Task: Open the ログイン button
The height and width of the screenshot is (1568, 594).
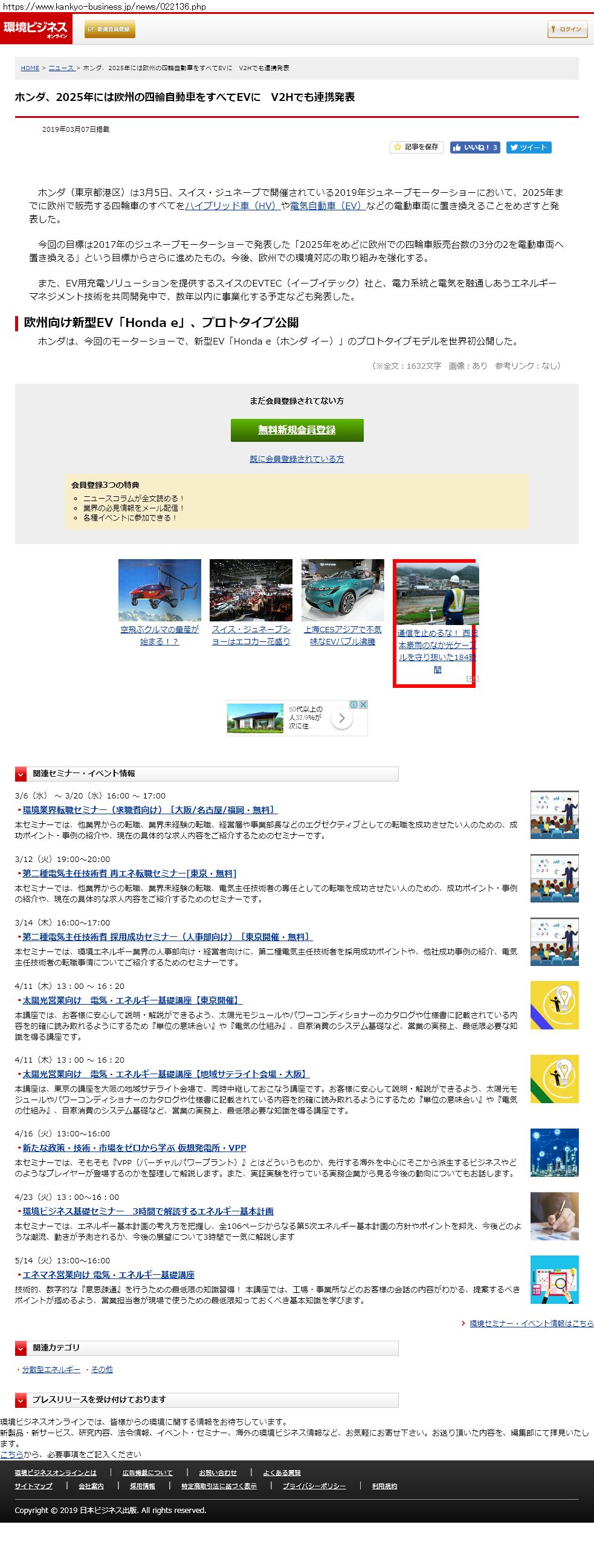Action: [567, 29]
